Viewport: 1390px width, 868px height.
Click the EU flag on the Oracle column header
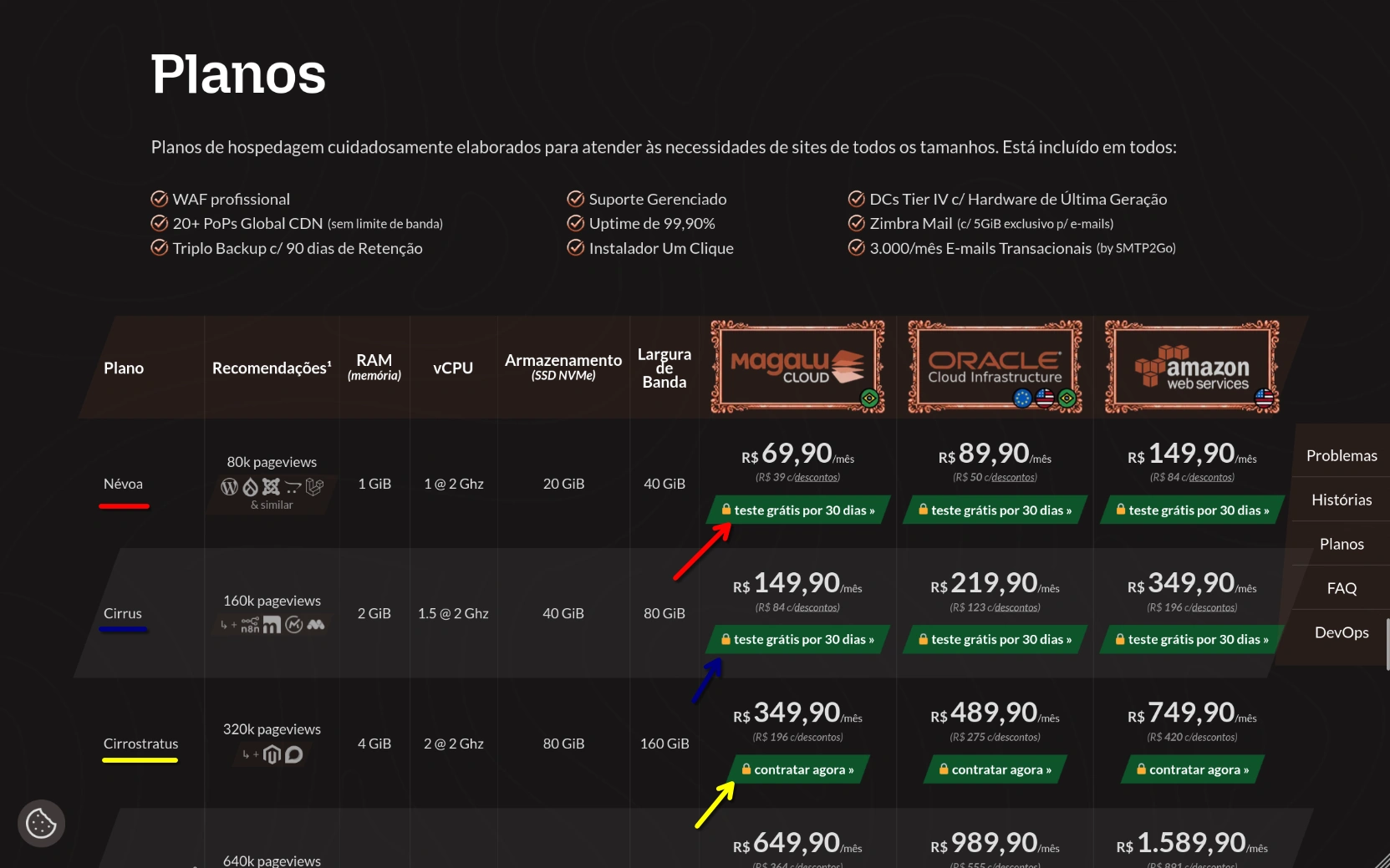pos(1023,398)
